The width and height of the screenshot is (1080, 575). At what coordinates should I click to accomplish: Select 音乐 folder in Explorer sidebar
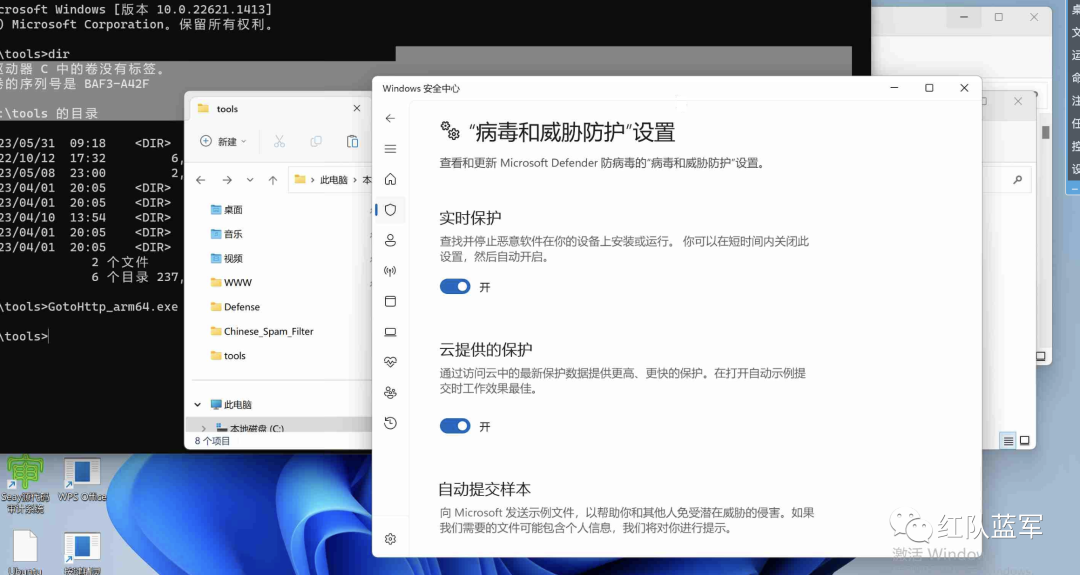227,234
